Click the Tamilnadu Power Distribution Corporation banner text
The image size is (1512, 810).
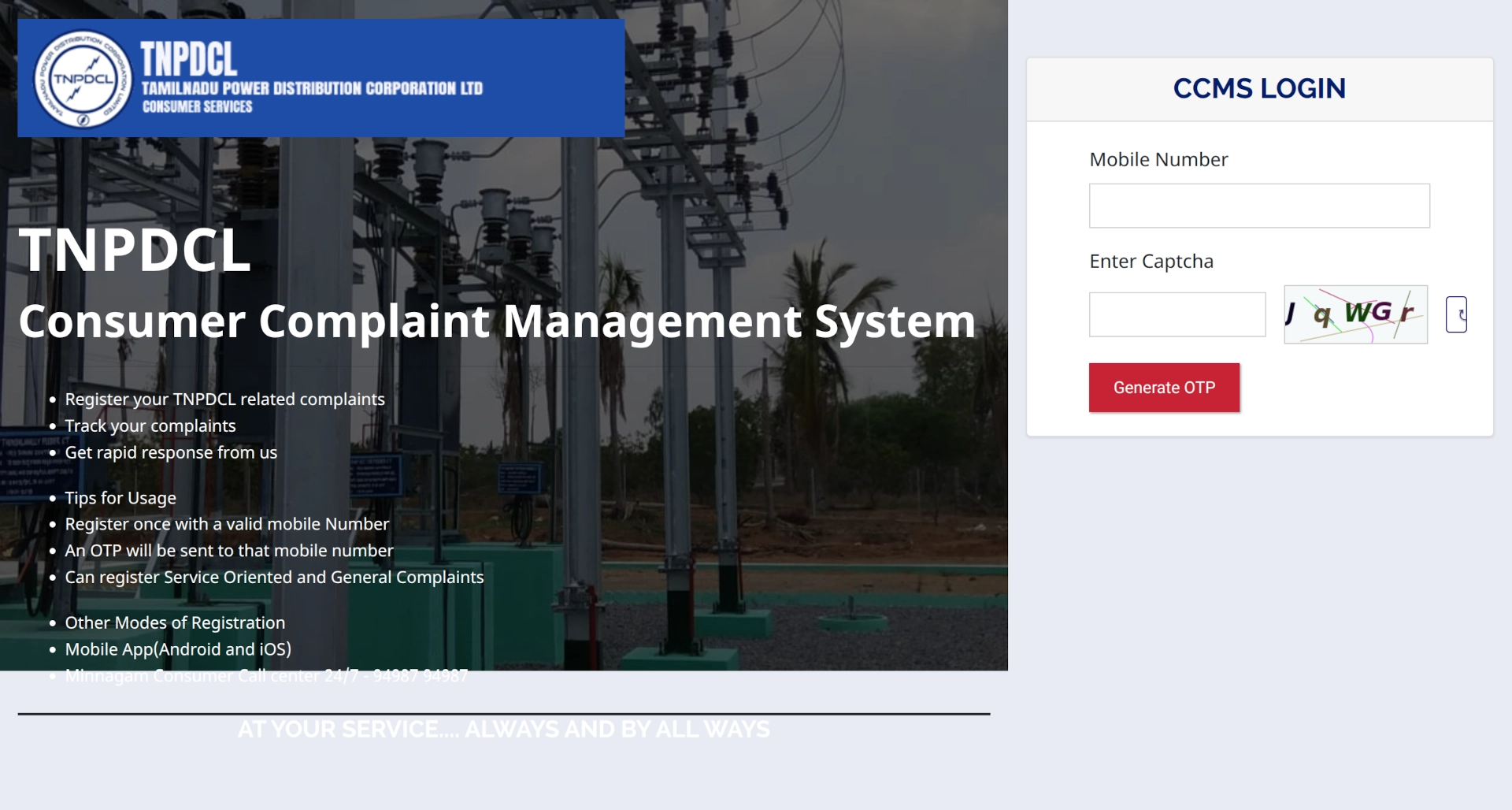312,88
